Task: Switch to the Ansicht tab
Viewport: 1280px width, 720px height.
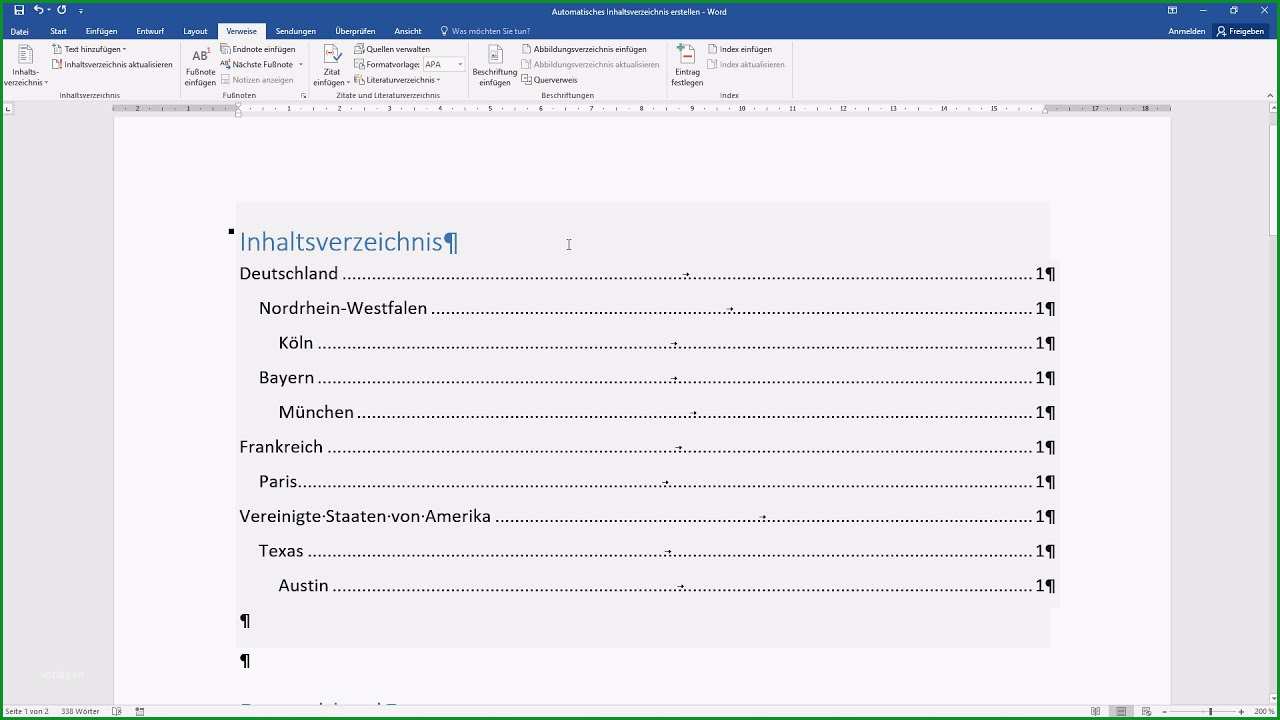Action: (408, 31)
